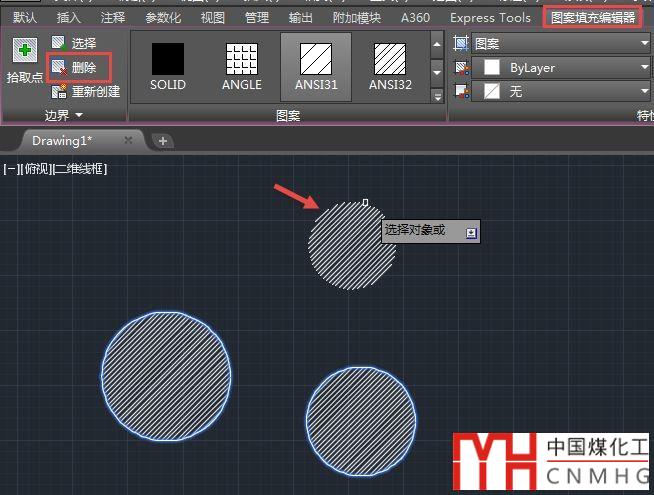Click the 删除 boundary objects icon
Image resolution: width=654 pixels, height=495 pixels.
[59, 67]
